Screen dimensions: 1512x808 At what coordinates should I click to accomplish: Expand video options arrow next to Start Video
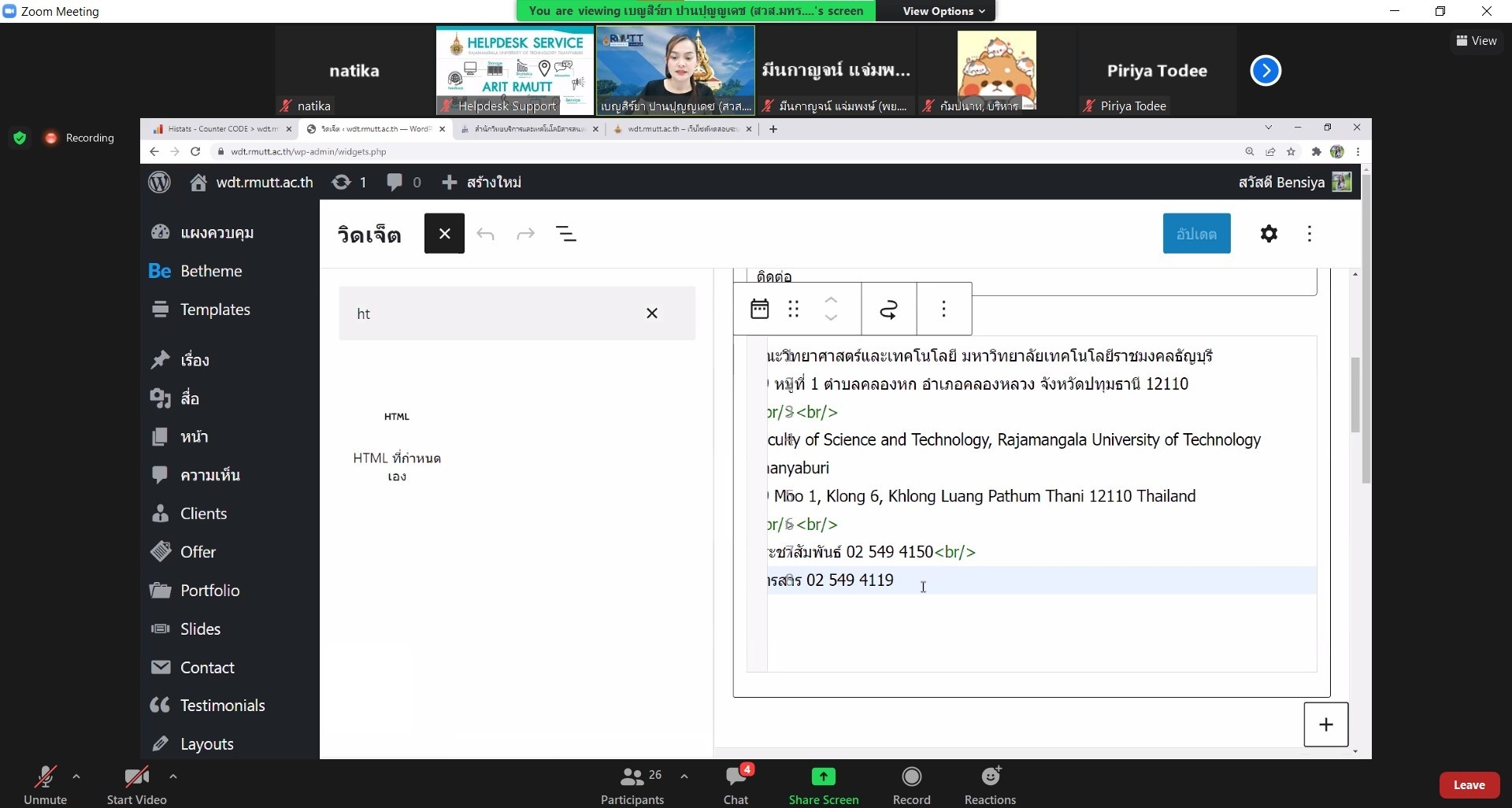pyautogui.click(x=173, y=776)
